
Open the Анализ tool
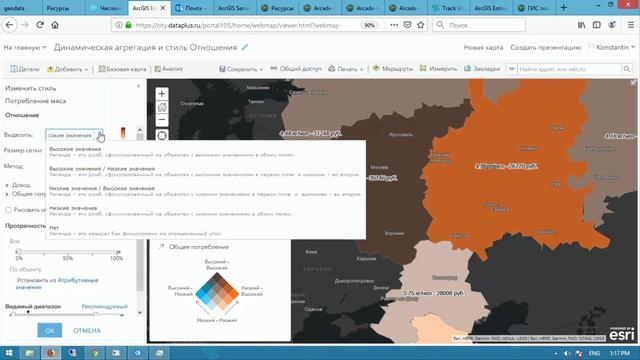[169, 69]
